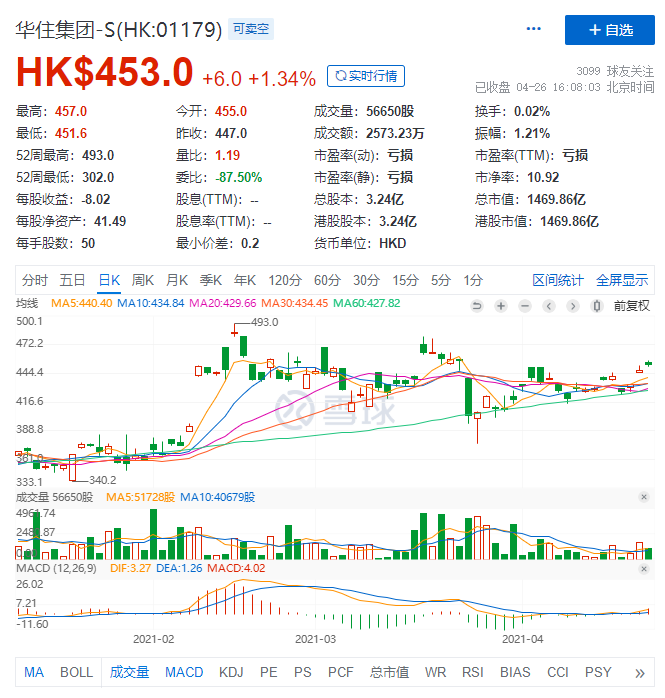
Task: Click the stock title 华住集团-S(HK:01179)
Action: click(119, 30)
